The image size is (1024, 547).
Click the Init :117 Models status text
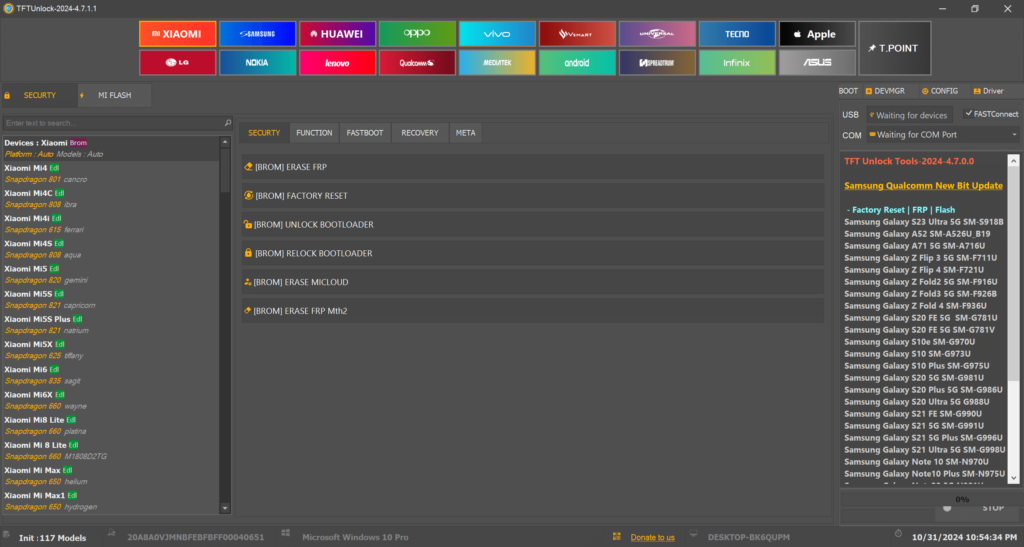(x=52, y=538)
